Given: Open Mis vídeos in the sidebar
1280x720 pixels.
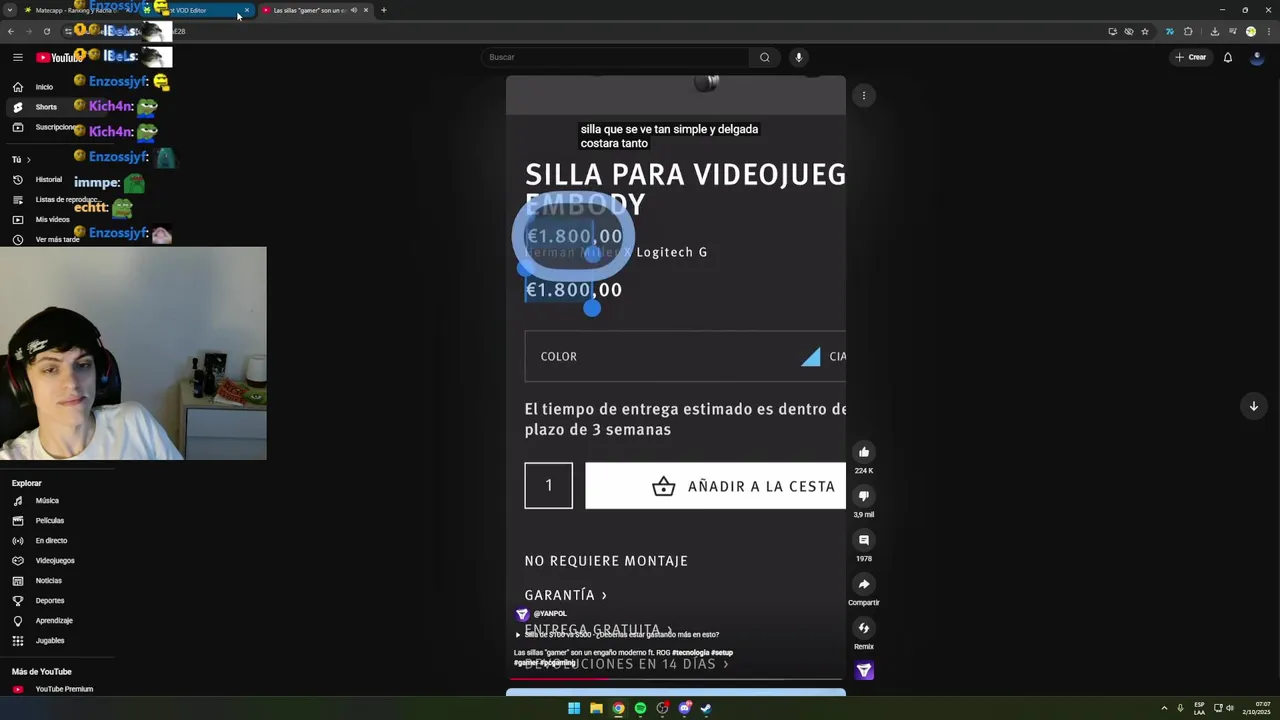Looking at the screenshot, I should pos(52,220).
